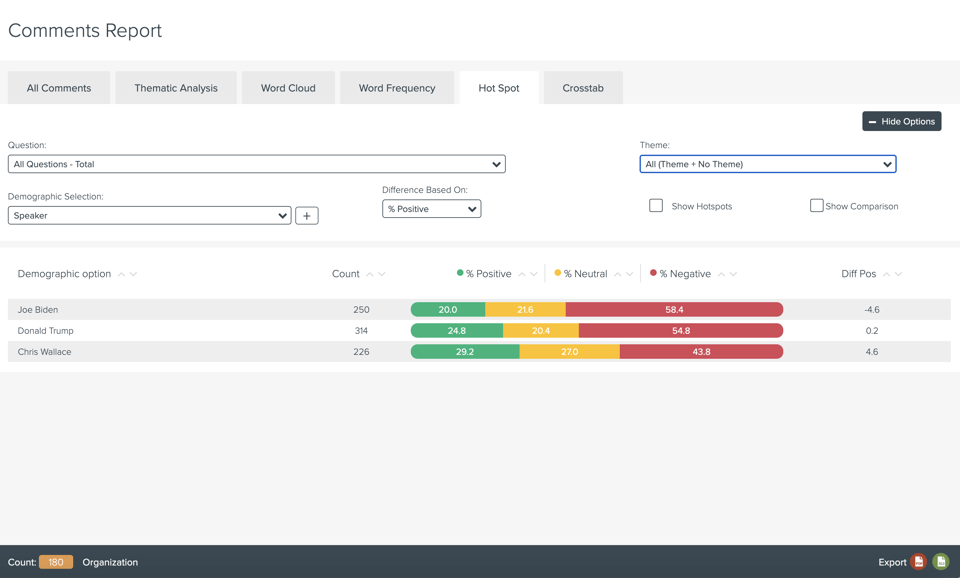This screenshot has width=960, height=578.
Task: Open the Theme dropdown
Action: point(768,164)
